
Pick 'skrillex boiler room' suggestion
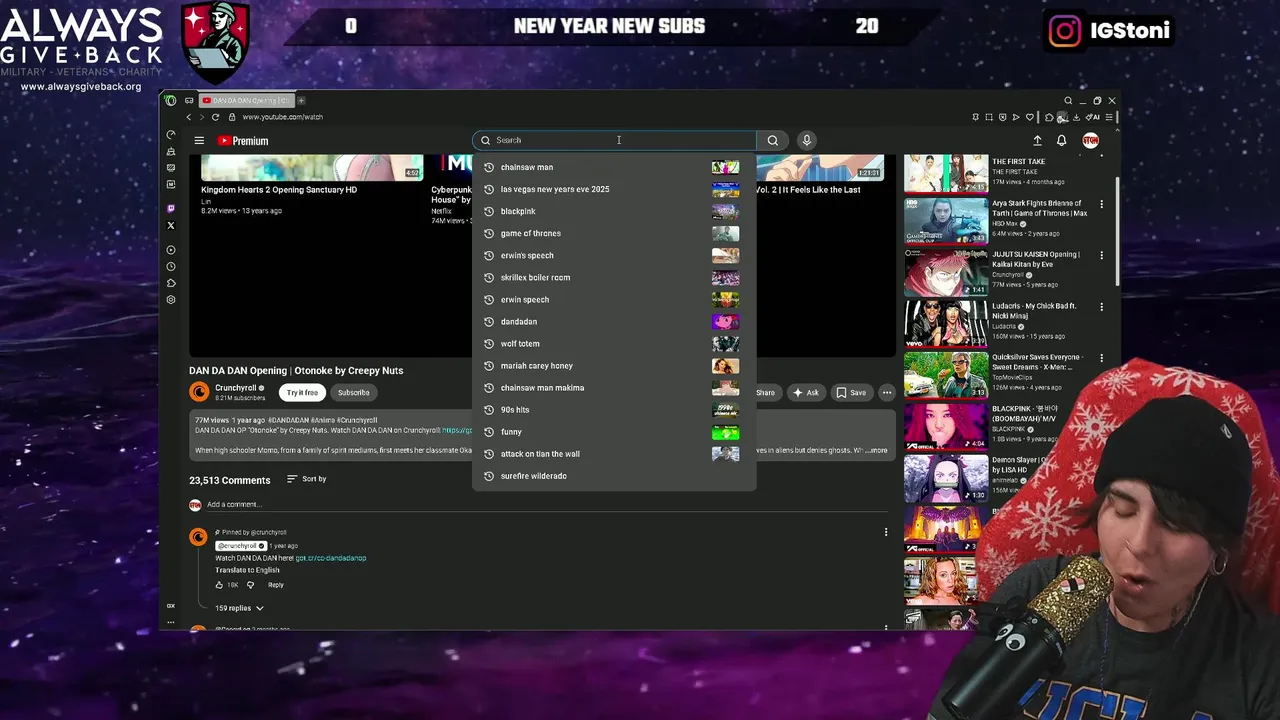coord(614,277)
